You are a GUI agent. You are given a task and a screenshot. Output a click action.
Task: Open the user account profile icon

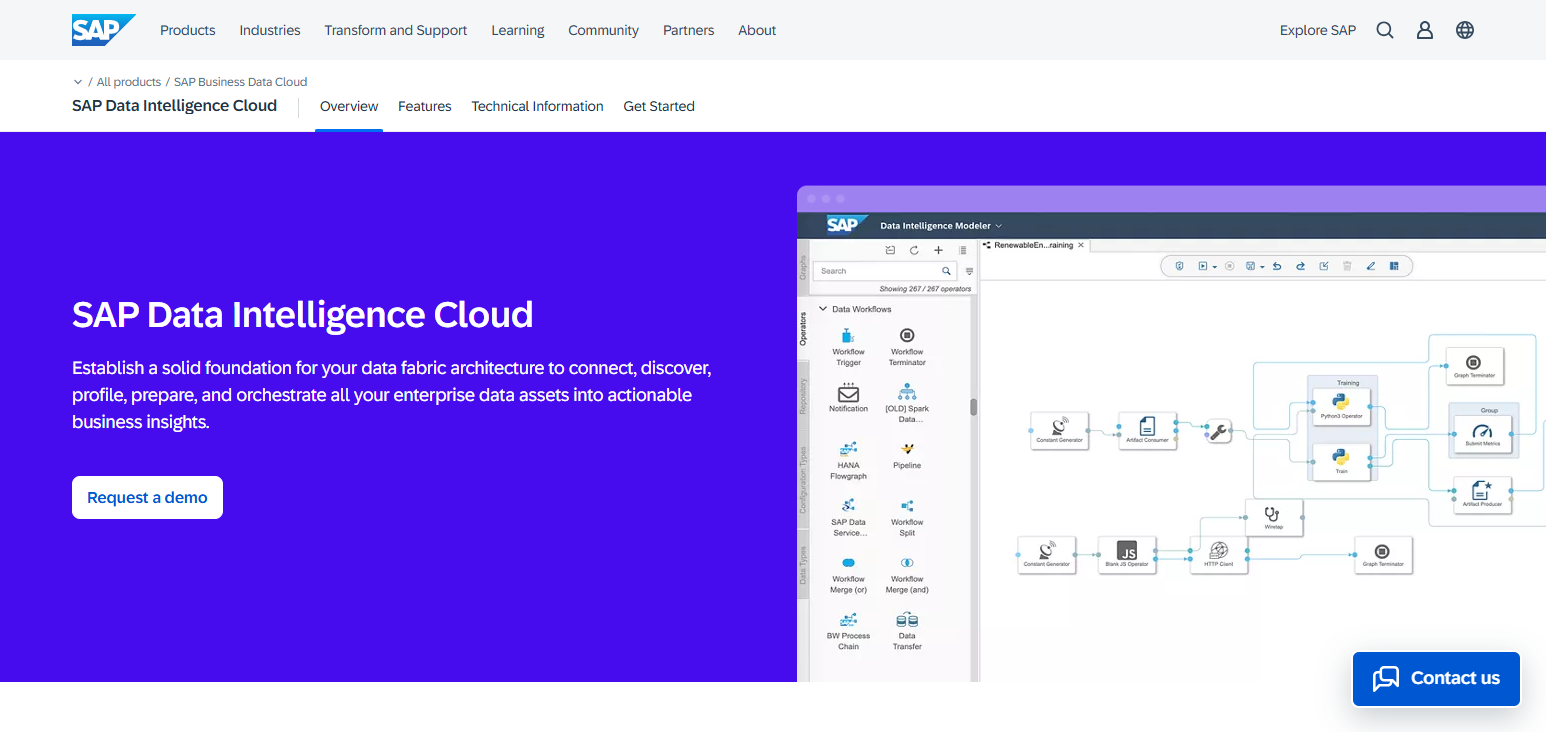click(1425, 30)
